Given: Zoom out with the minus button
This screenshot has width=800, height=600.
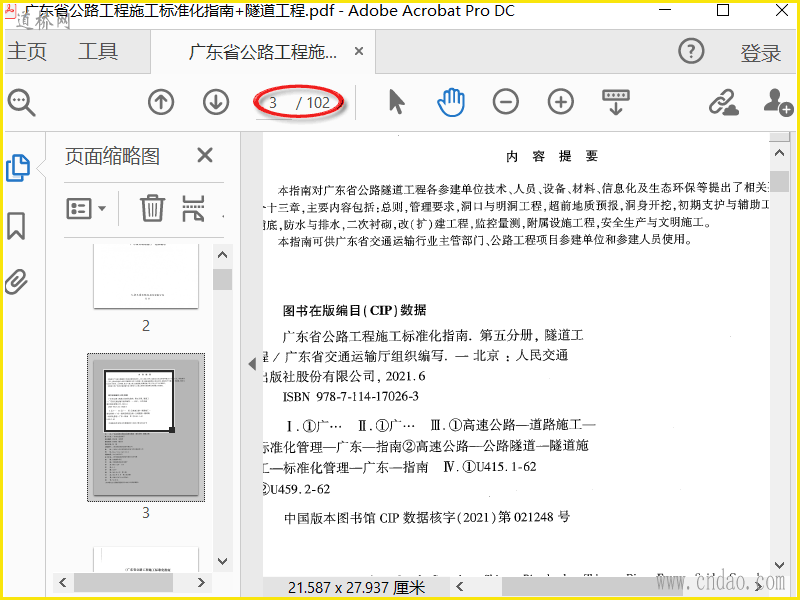Looking at the screenshot, I should pyautogui.click(x=506, y=102).
